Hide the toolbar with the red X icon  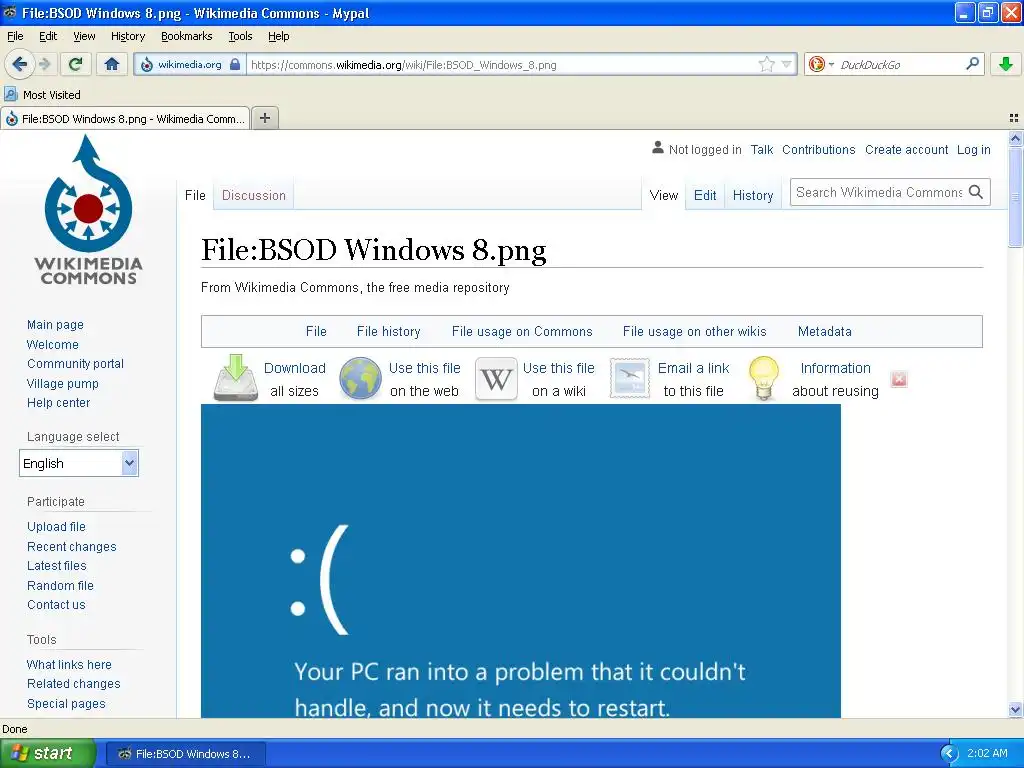(x=899, y=379)
